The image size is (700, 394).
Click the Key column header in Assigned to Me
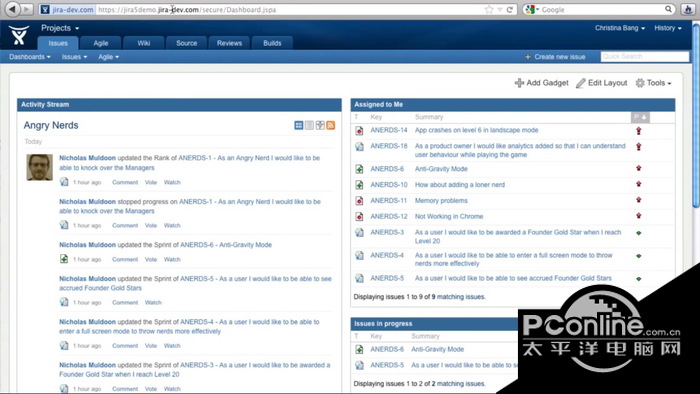point(376,117)
